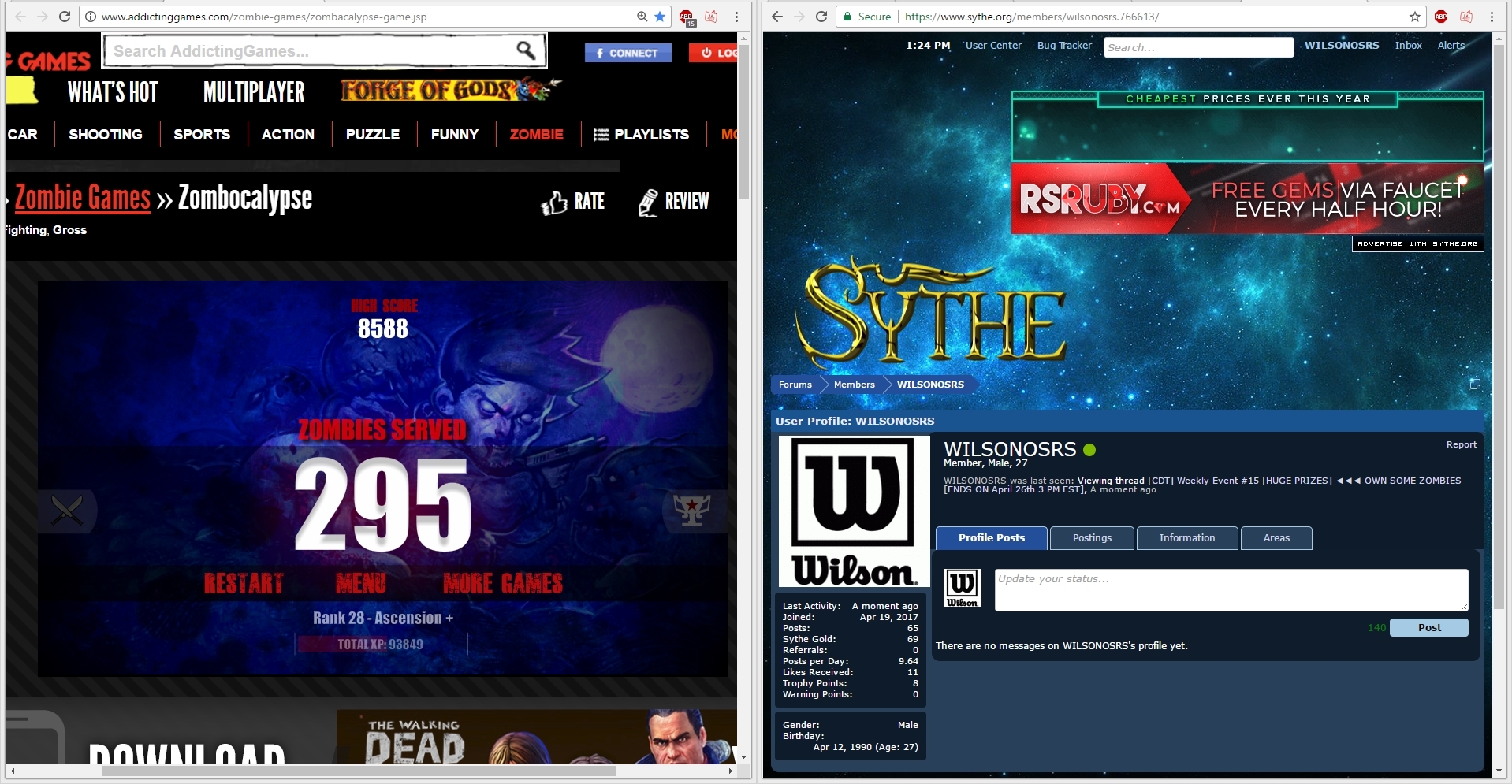This screenshot has height=784, width=1512.
Task: Select the FUNNY category
Action: tap(455, 135)
